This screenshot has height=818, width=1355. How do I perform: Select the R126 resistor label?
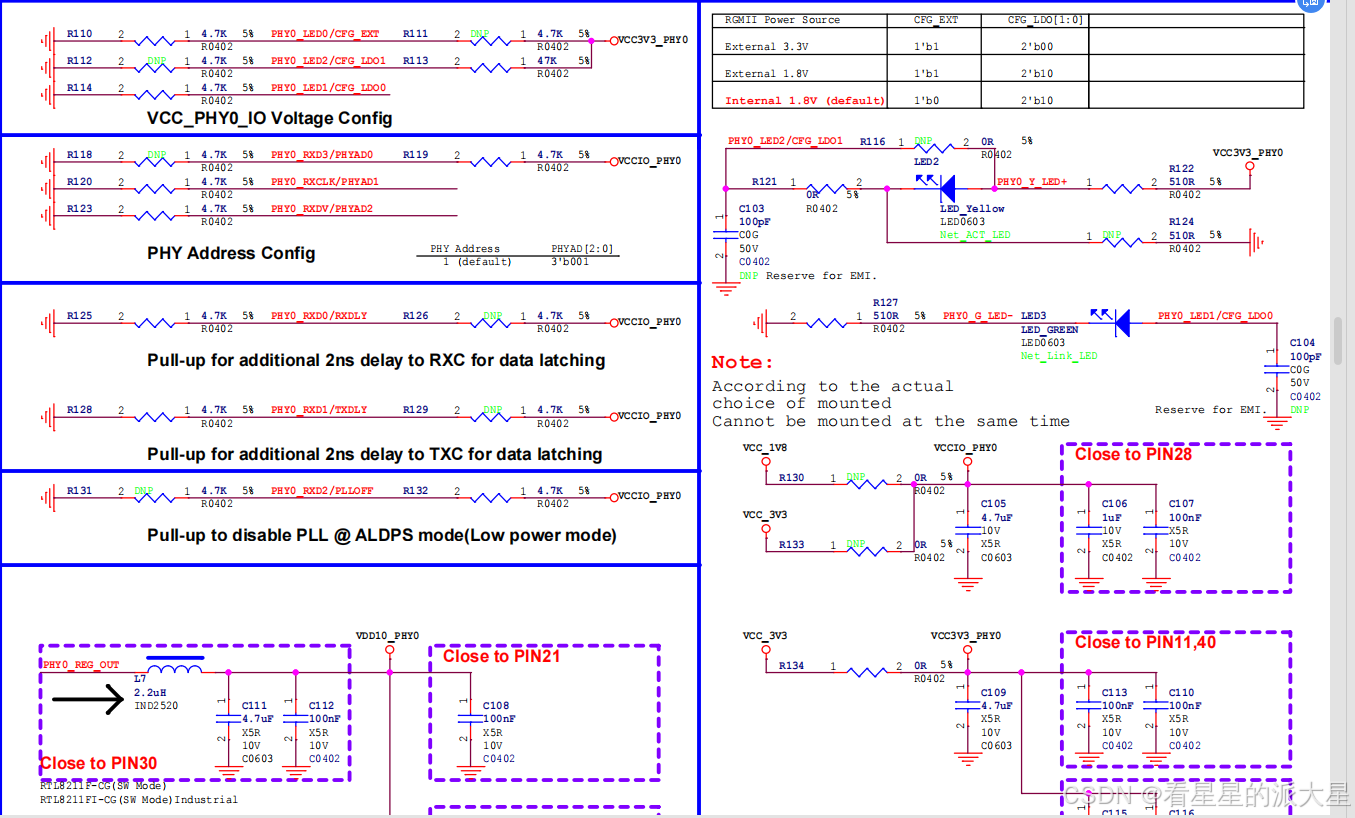pos(416,316)
